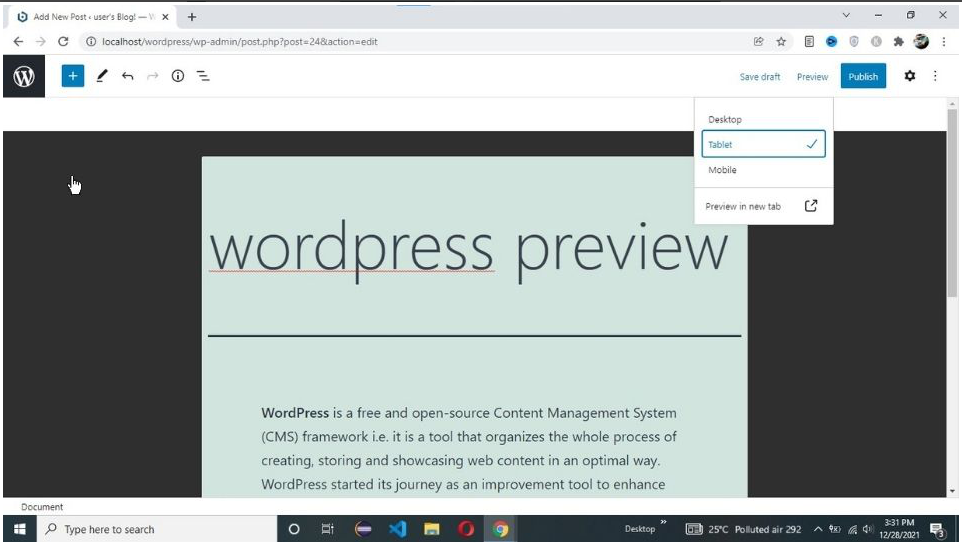Toggle the Preview dropdown
This screenshot has height=545, width=962.
812,77
